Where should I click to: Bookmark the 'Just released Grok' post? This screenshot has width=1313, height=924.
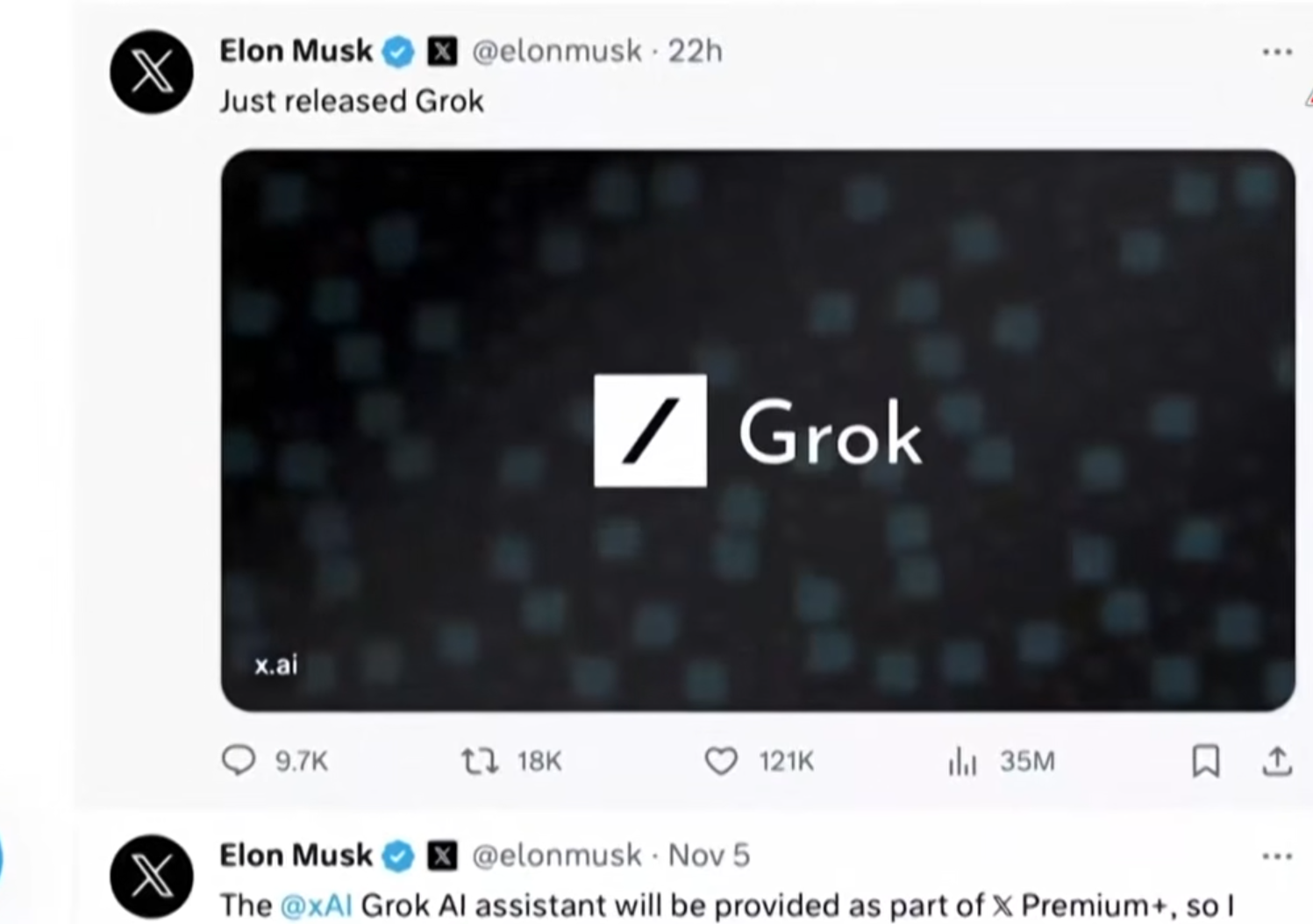(1206, 760)
